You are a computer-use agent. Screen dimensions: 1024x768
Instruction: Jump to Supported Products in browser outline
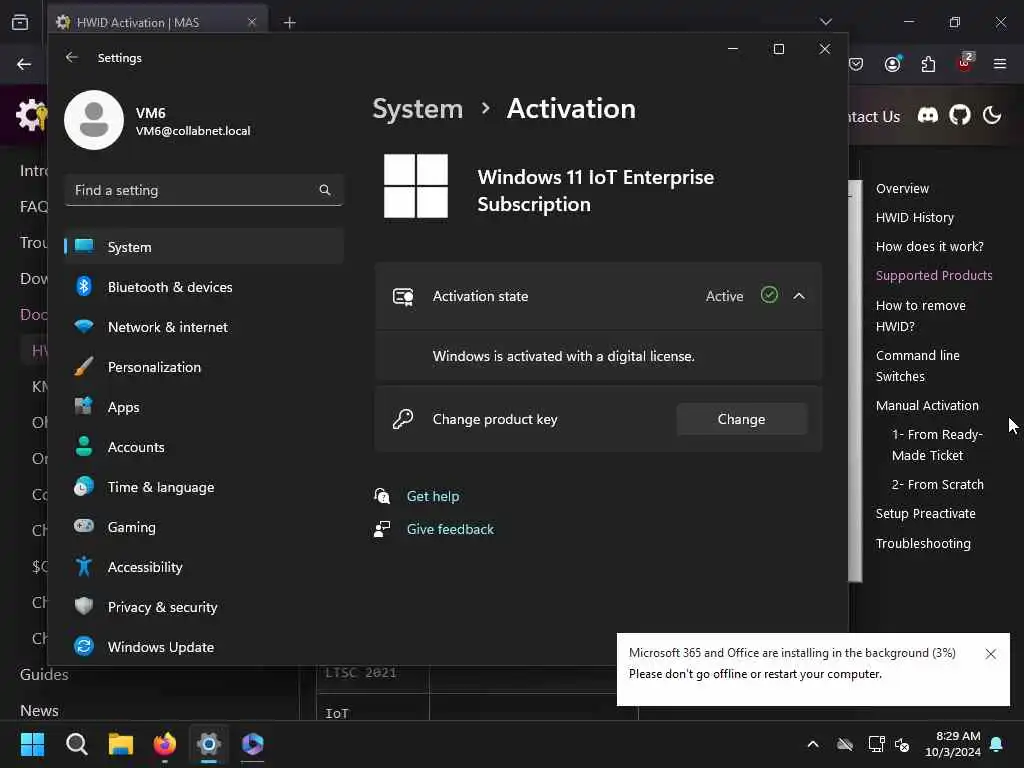pyautogui.click(x=934, y=276)
